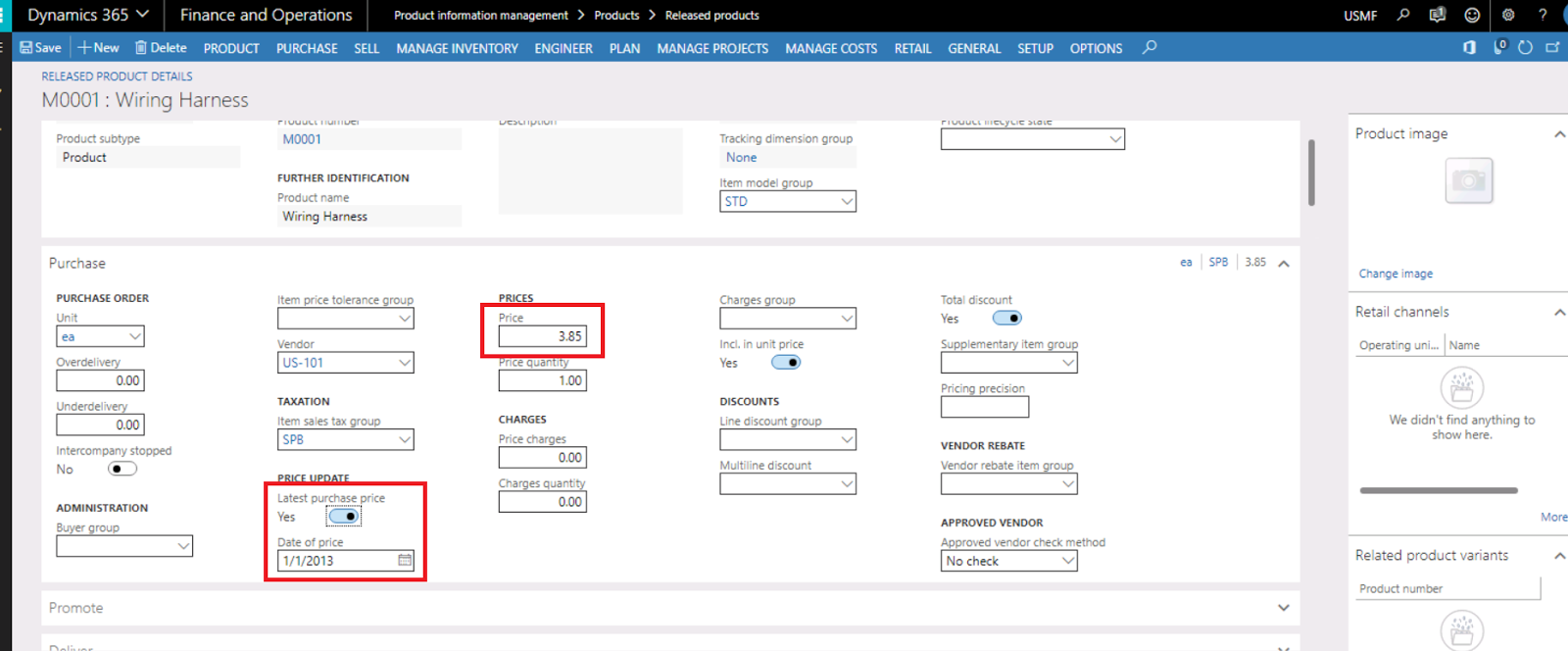Open the RETAIL action tab
The image size is (1568, 651).
coord(912,48)
